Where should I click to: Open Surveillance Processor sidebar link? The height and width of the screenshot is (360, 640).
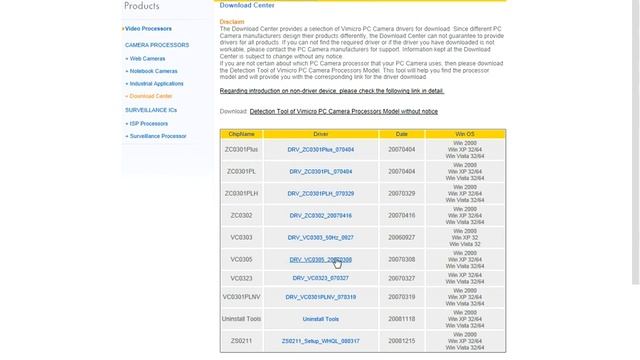pyautogui.click(x=158, y=136)
